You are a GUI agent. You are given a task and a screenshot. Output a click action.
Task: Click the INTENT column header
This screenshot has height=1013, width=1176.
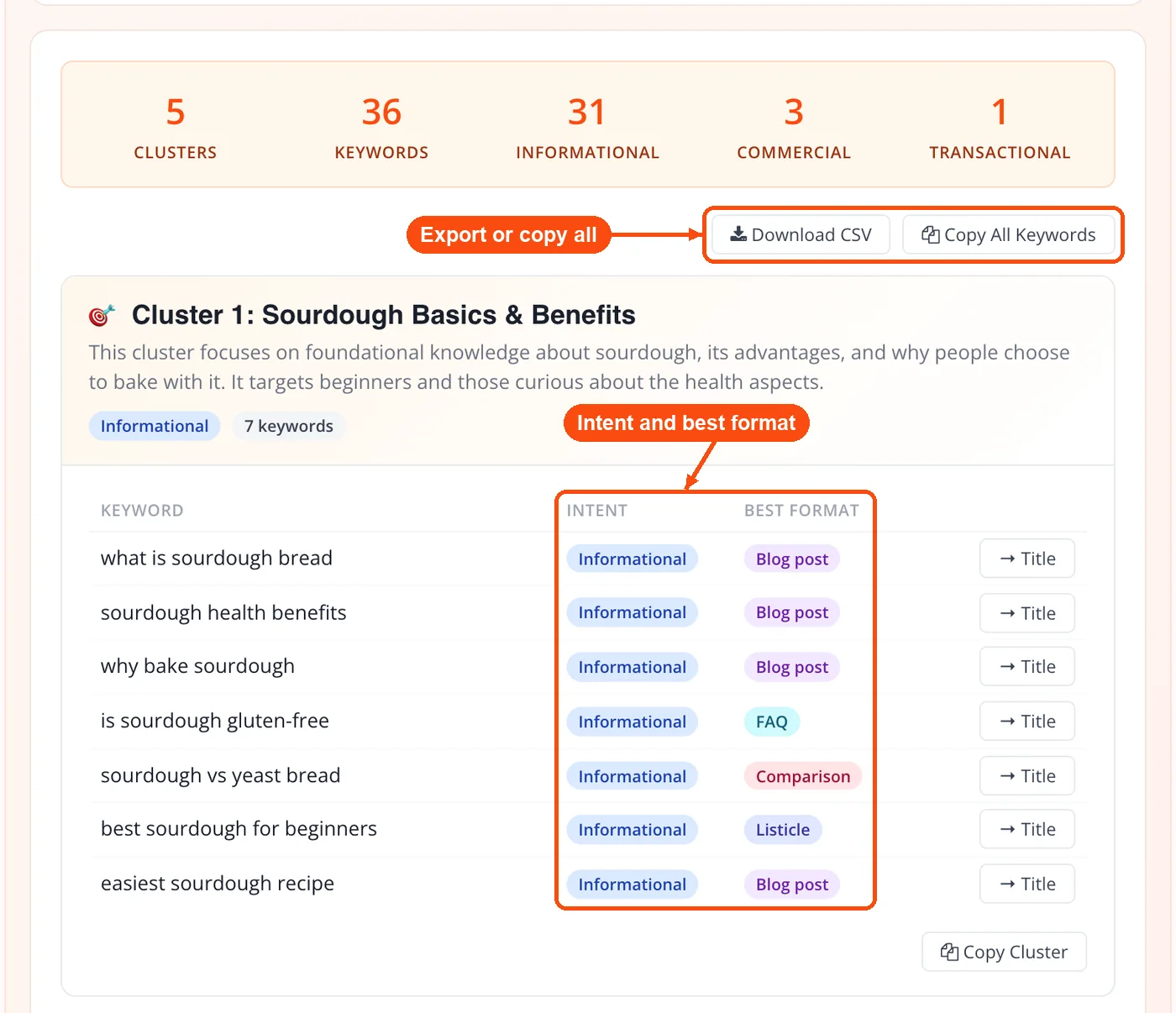pos(597,511)
